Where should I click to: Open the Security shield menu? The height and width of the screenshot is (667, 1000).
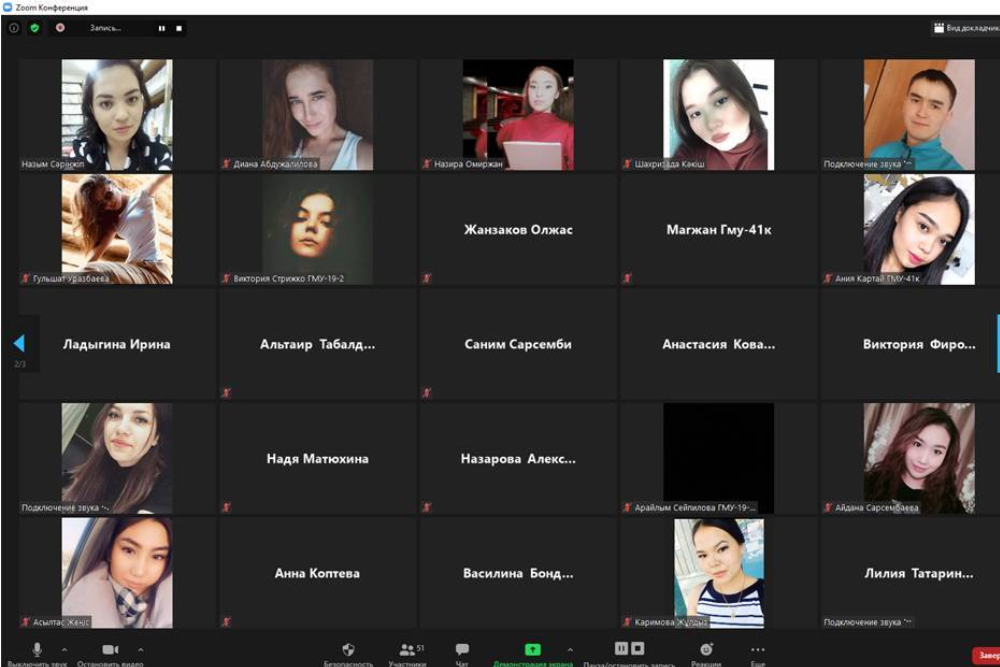click(x=348, y=650)
